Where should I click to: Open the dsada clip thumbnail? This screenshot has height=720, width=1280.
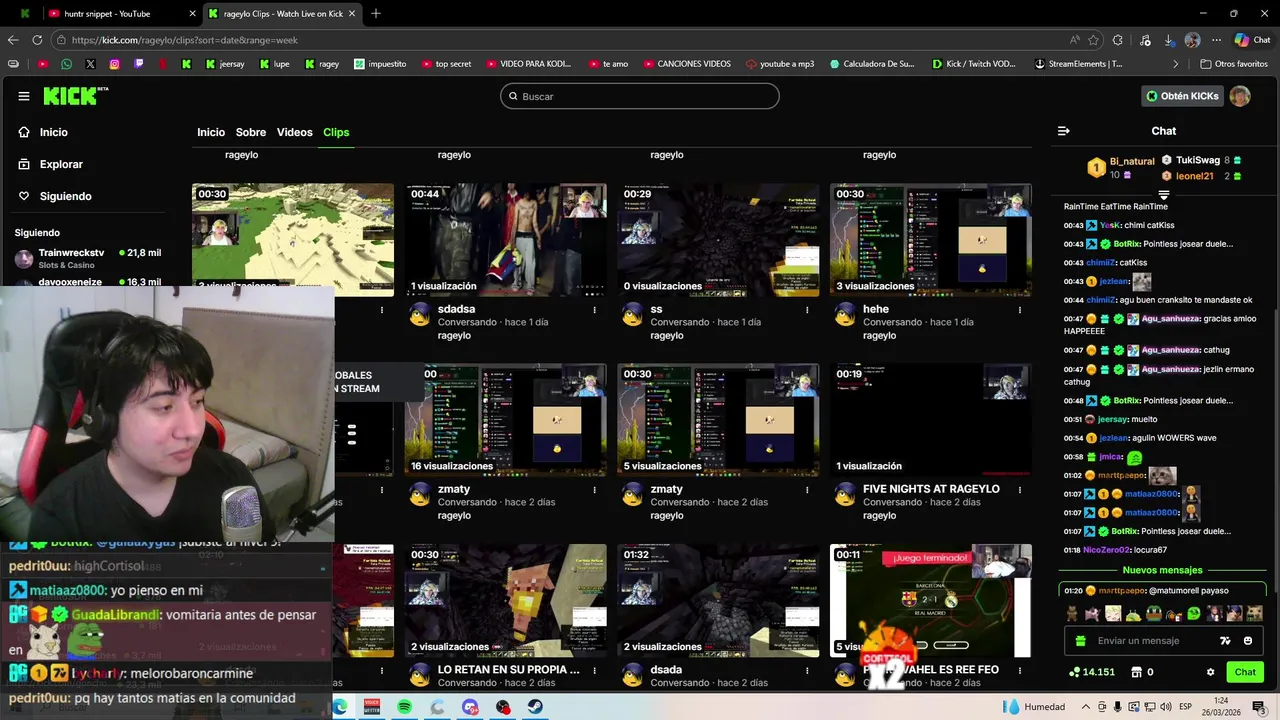point(718,600)
